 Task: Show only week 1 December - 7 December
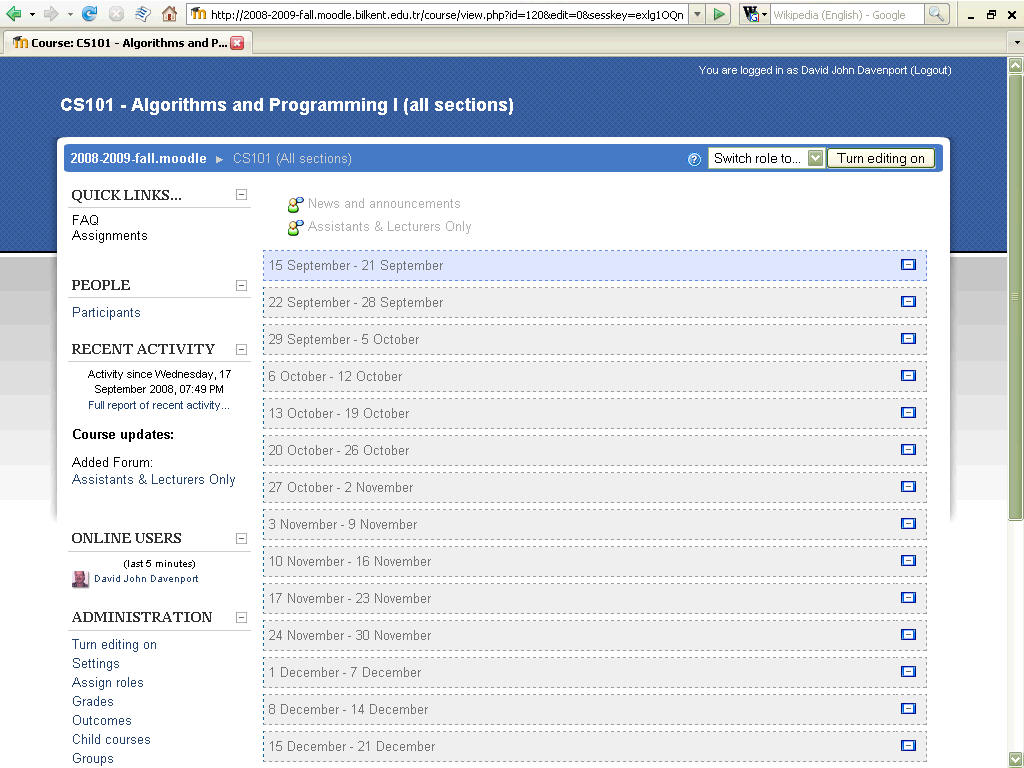pyautogui.click(x=908, y=671)
